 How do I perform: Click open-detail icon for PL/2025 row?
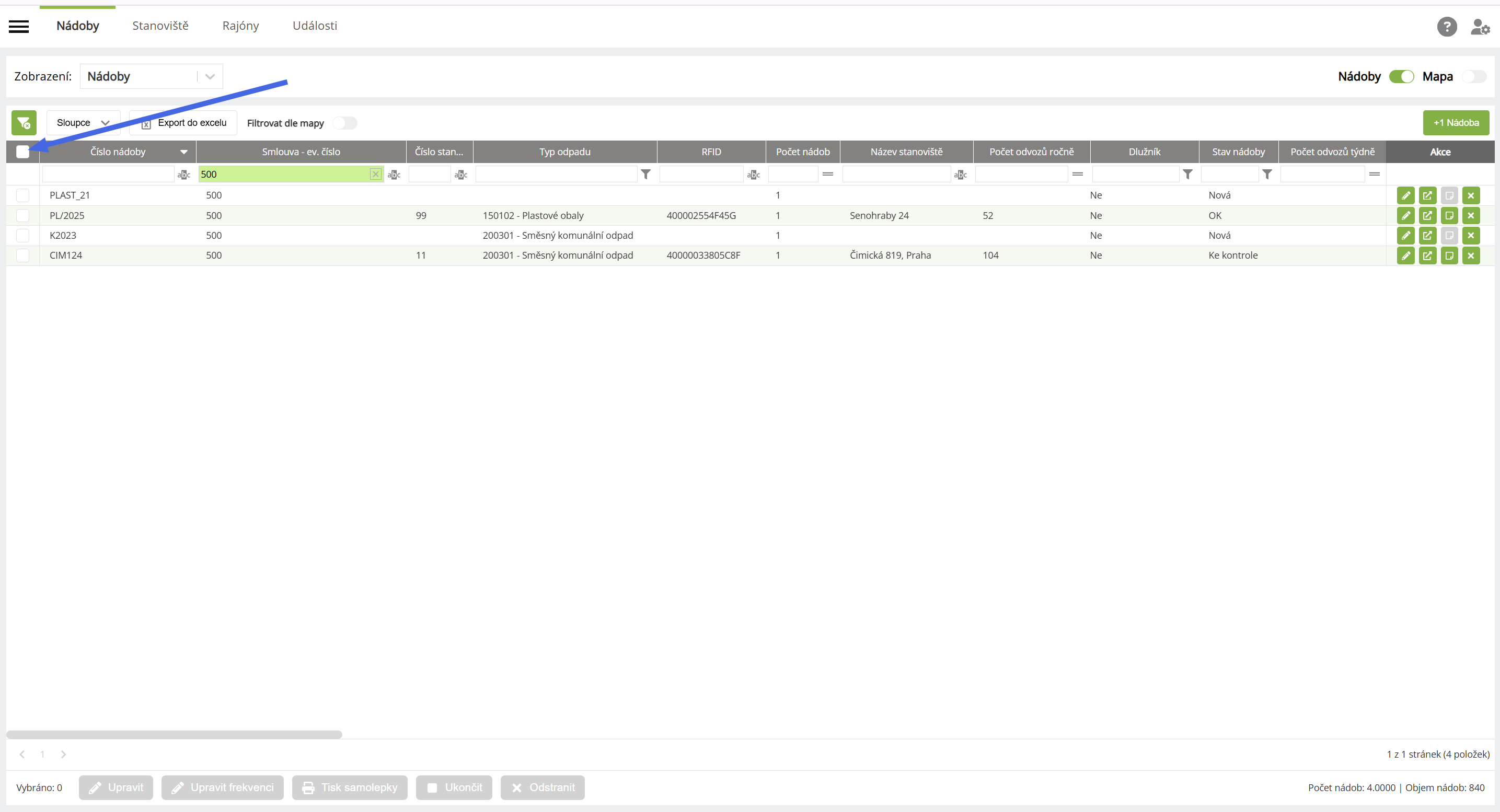click(1427, 215)
